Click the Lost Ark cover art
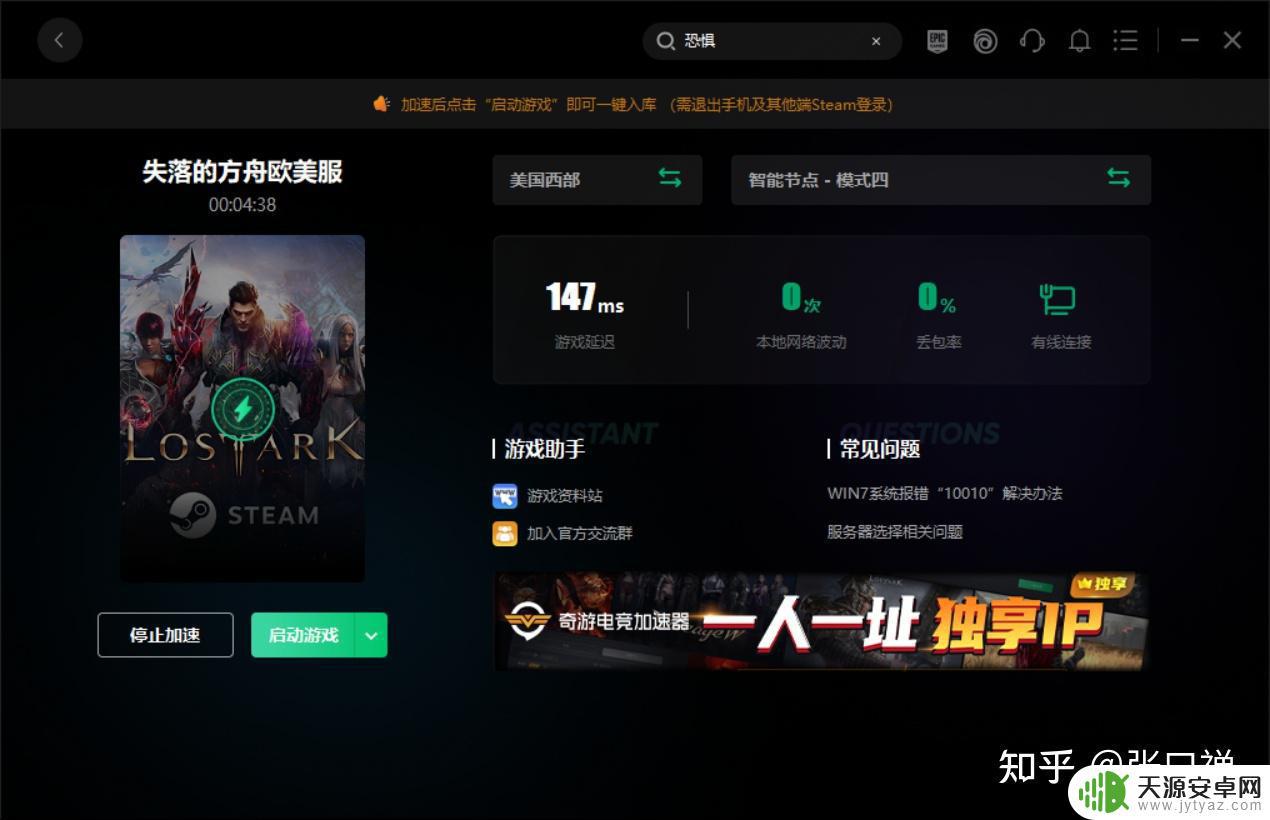 [x=242, y=408]
